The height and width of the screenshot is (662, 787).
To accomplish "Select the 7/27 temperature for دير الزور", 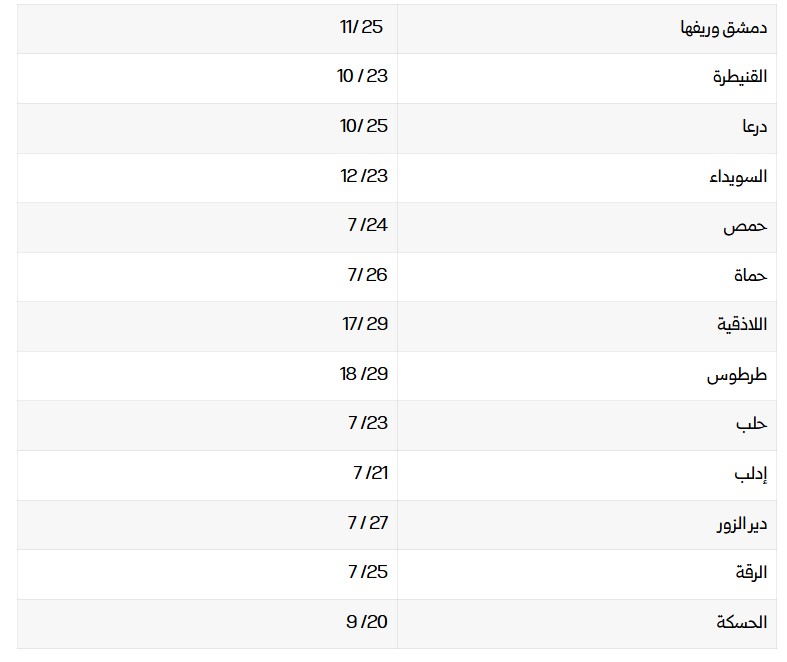I will (367, 522).
